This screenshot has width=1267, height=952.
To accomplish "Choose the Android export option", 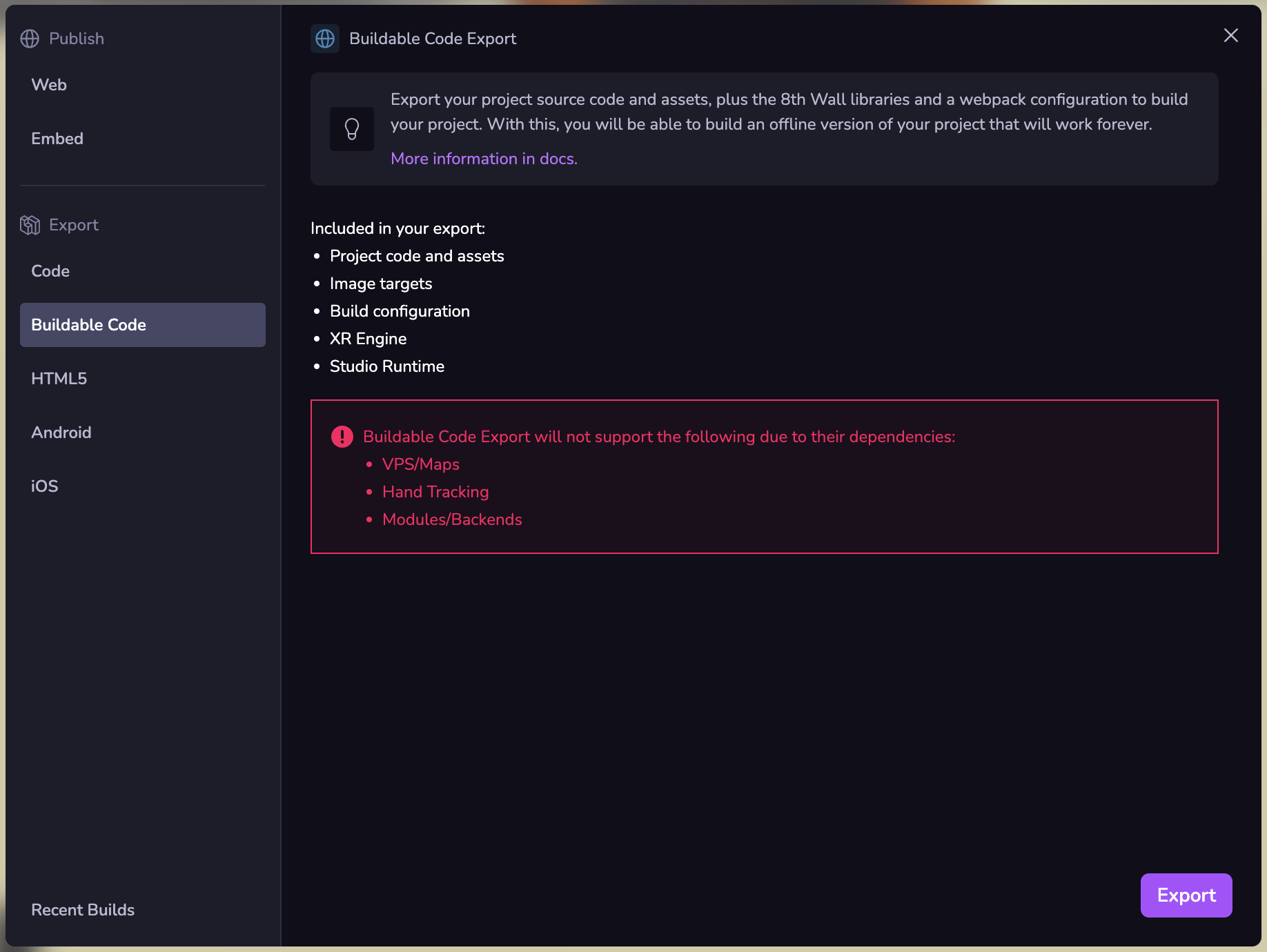I will [61, 433].
